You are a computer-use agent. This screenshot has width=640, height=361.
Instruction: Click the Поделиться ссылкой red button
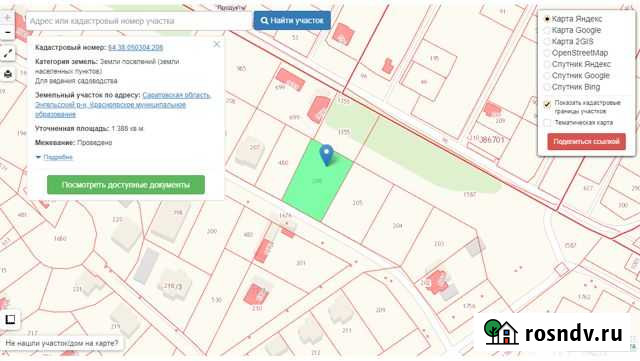pos(586,142)
